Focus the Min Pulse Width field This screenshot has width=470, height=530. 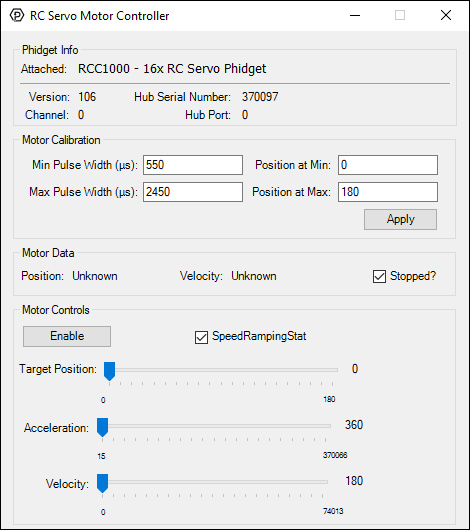pyautogui.click(x=193, y=165)
